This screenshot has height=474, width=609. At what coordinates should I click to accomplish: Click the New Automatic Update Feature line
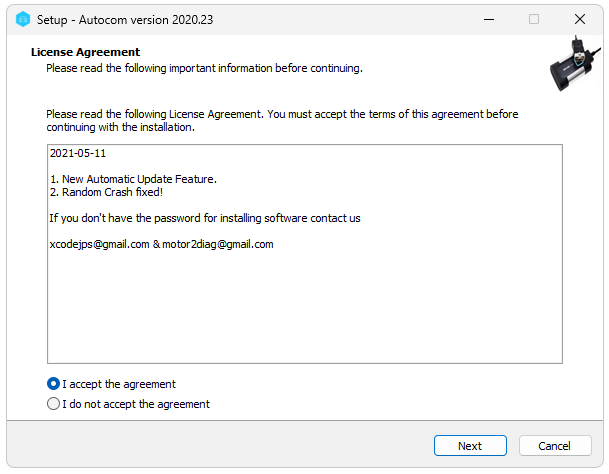pos(133,179)
